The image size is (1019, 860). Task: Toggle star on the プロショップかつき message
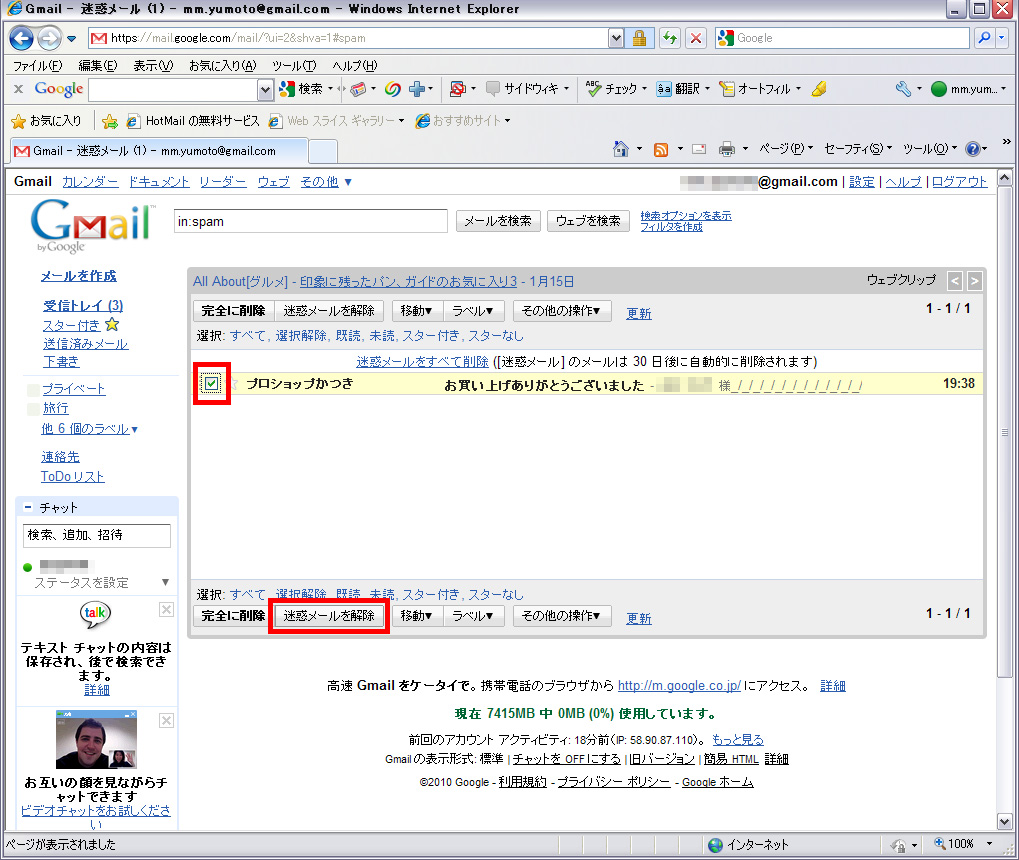234,384
